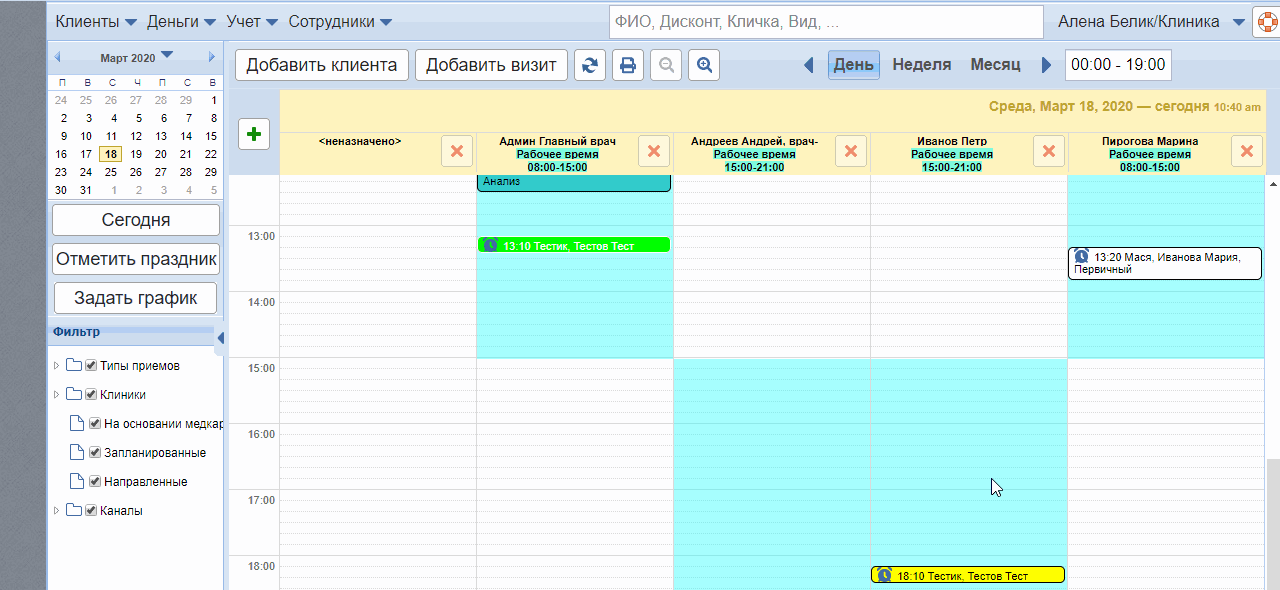Collapse the left sidebar panel with the arrow

coord(220,338)
